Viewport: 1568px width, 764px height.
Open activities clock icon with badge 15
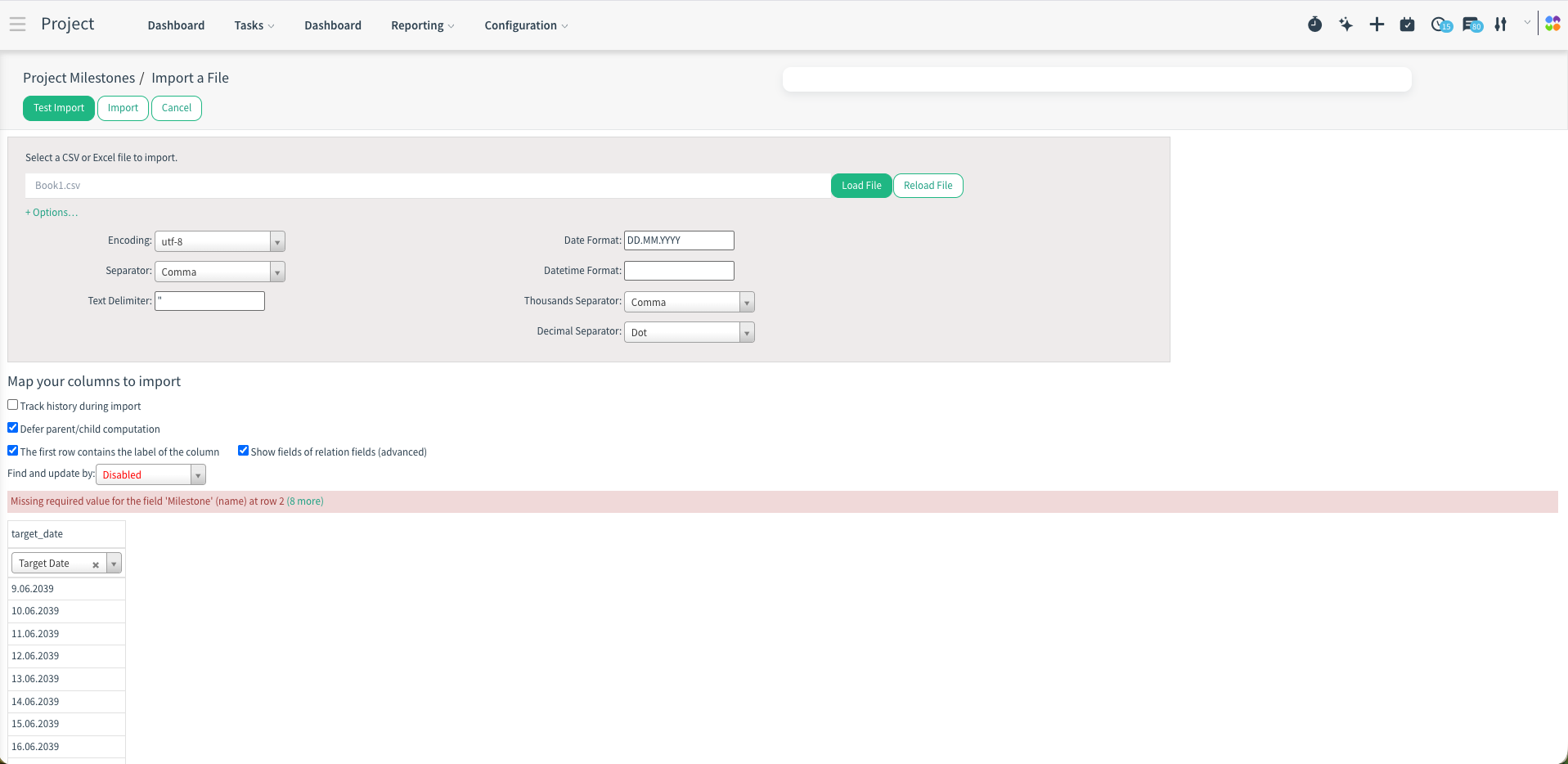pos(1440,25)
